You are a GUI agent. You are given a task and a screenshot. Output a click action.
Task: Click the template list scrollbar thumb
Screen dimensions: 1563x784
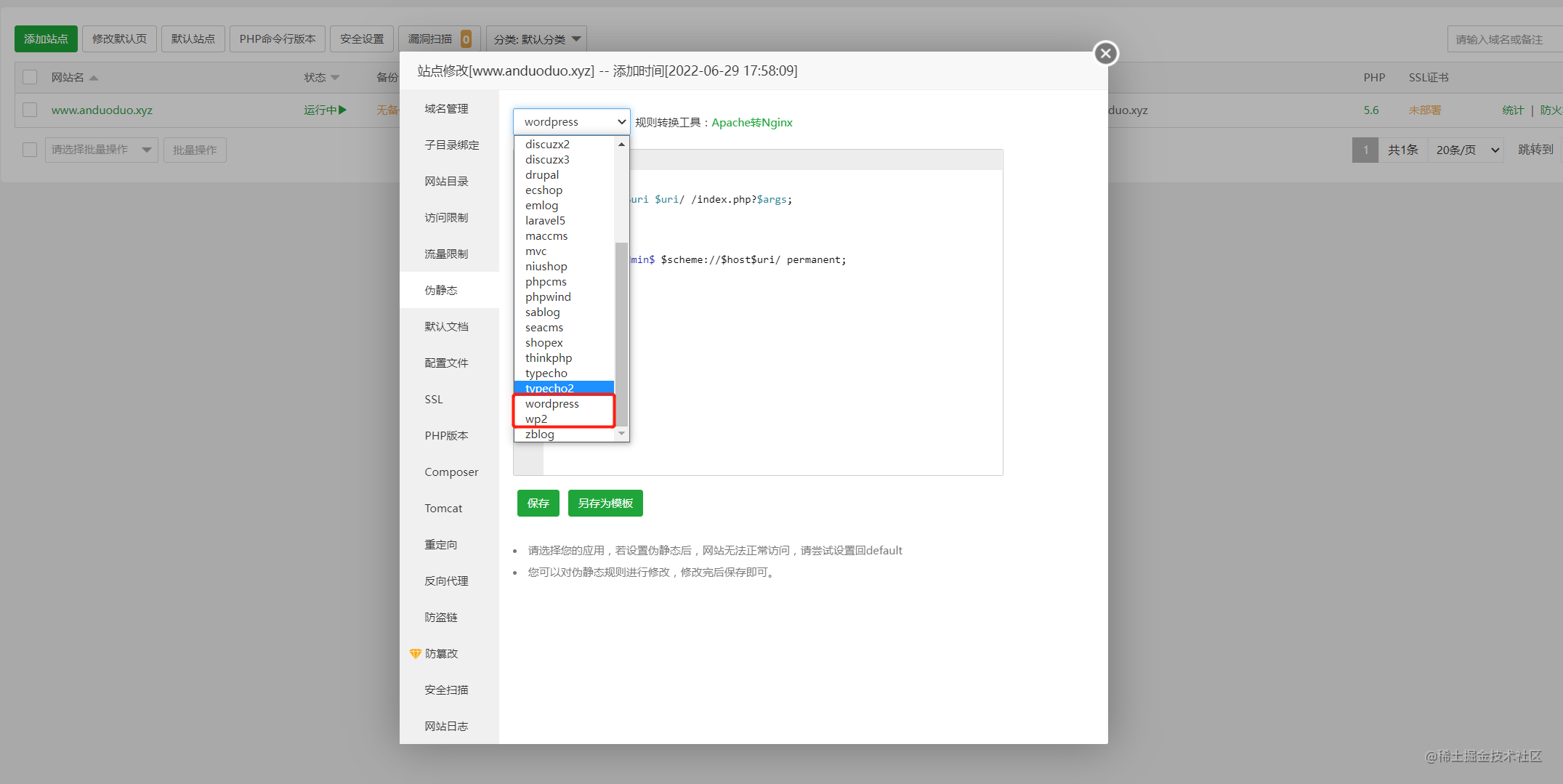(621, 334)
